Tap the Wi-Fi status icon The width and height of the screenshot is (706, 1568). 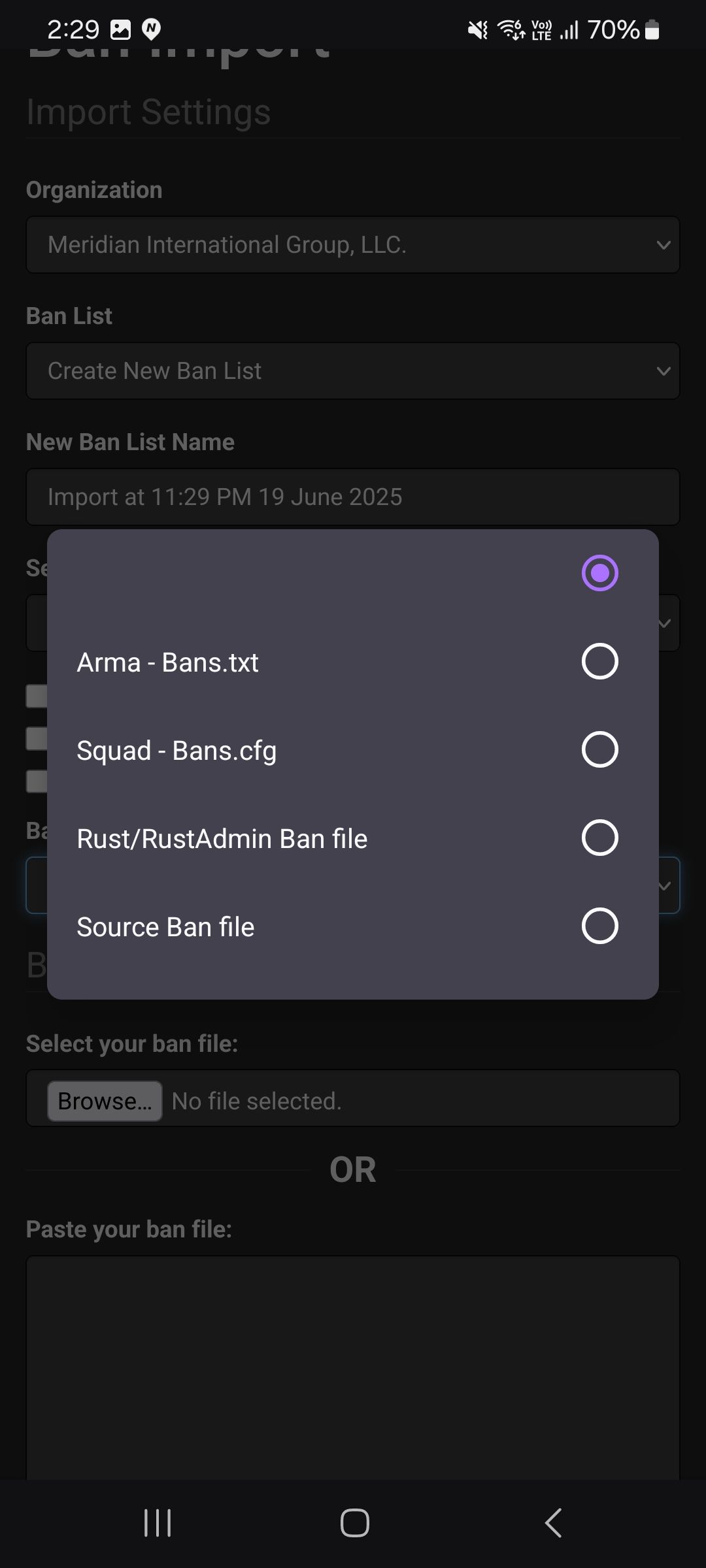(x=511, y=29)
